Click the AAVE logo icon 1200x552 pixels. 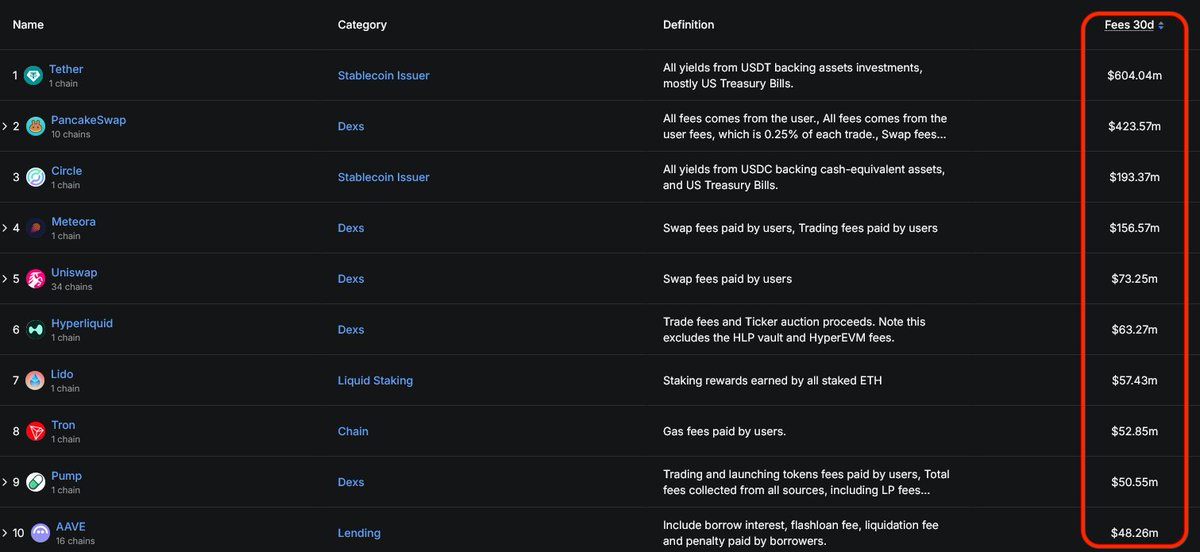(x=40, y=533)
